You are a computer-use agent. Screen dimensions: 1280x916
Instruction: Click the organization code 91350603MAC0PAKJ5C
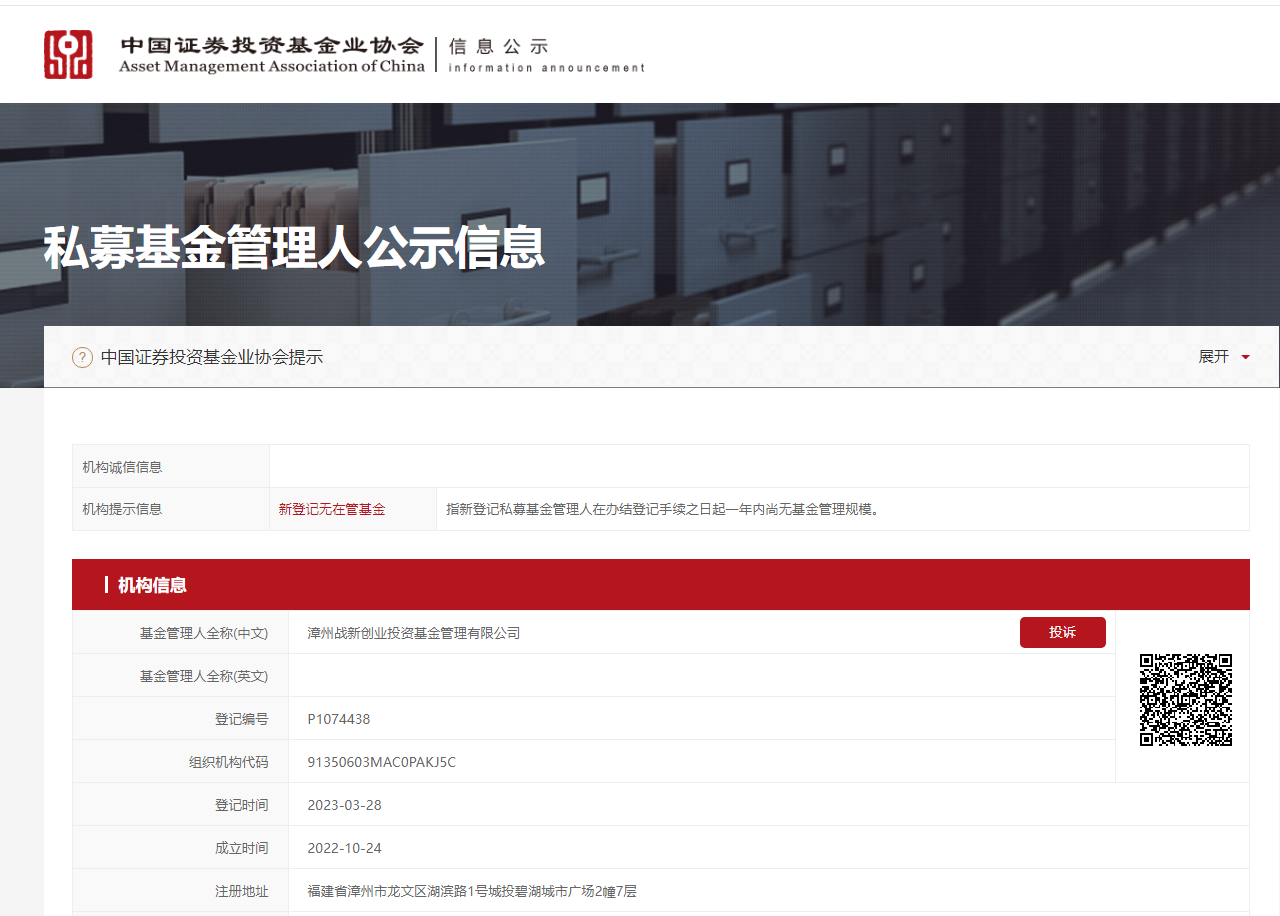coord(381,762)
